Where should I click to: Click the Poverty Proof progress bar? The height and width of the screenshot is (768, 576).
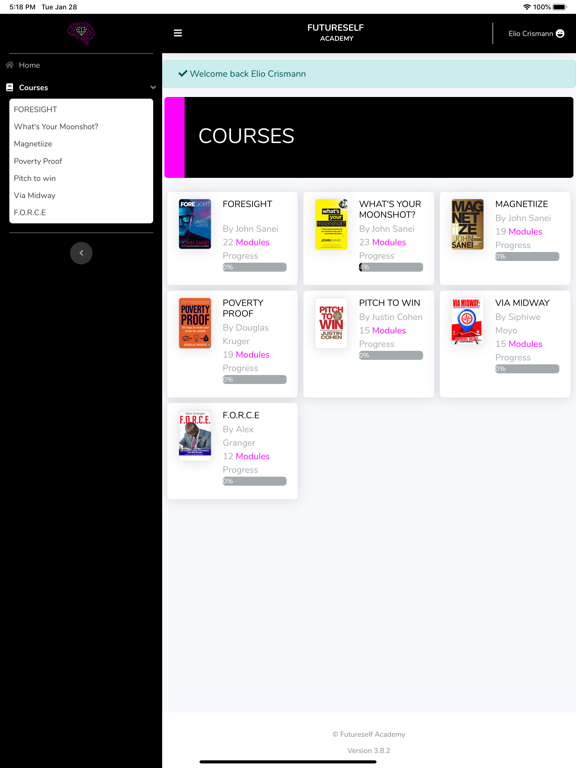click(254, 379)
